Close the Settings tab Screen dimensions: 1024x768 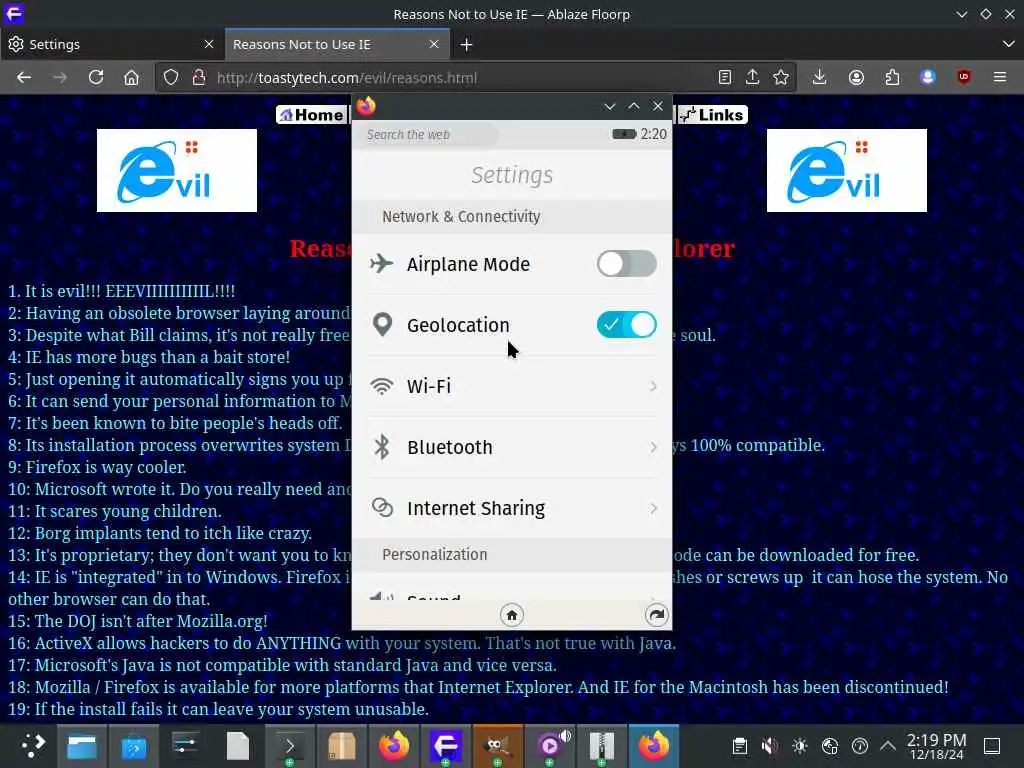click(x=209, y=44)
